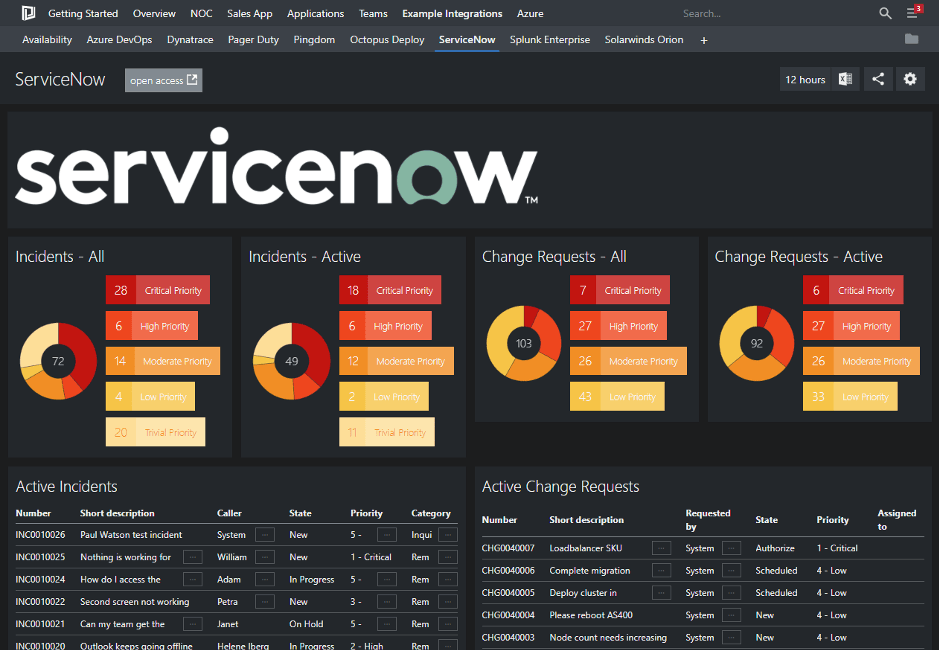Expand the Loadbalancer SKU description ellipsis
Viewport: 939px width, 650px height.
coord(661,548)
